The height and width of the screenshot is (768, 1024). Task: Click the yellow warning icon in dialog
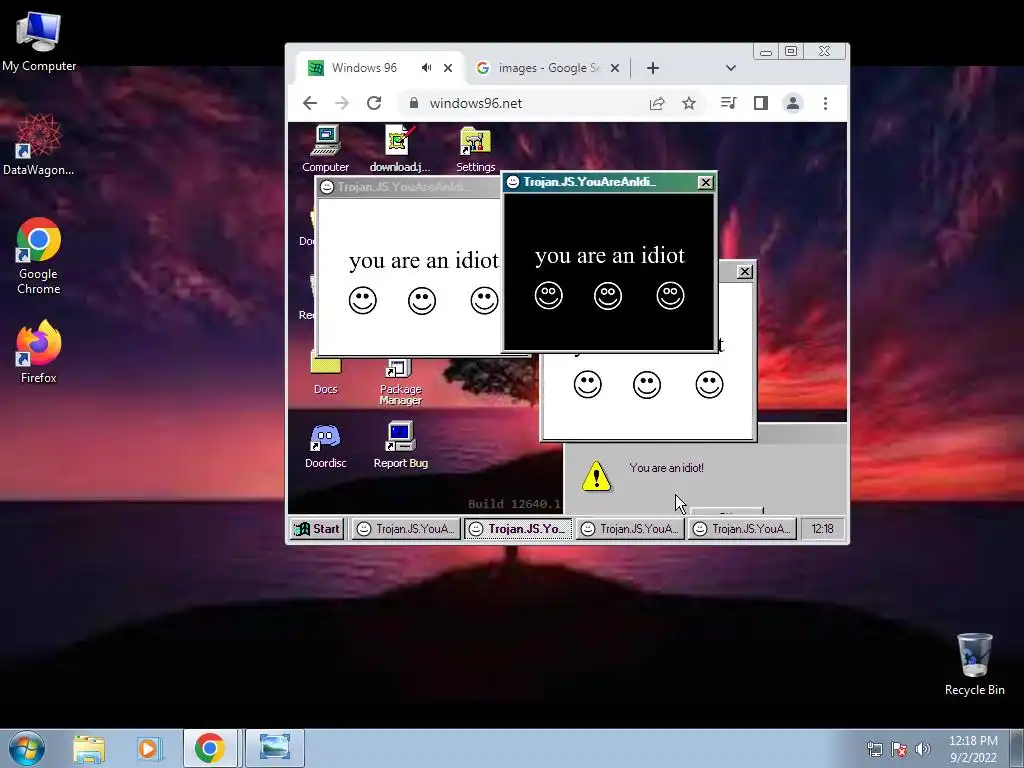pyautogui.click(x=596, y=475)
